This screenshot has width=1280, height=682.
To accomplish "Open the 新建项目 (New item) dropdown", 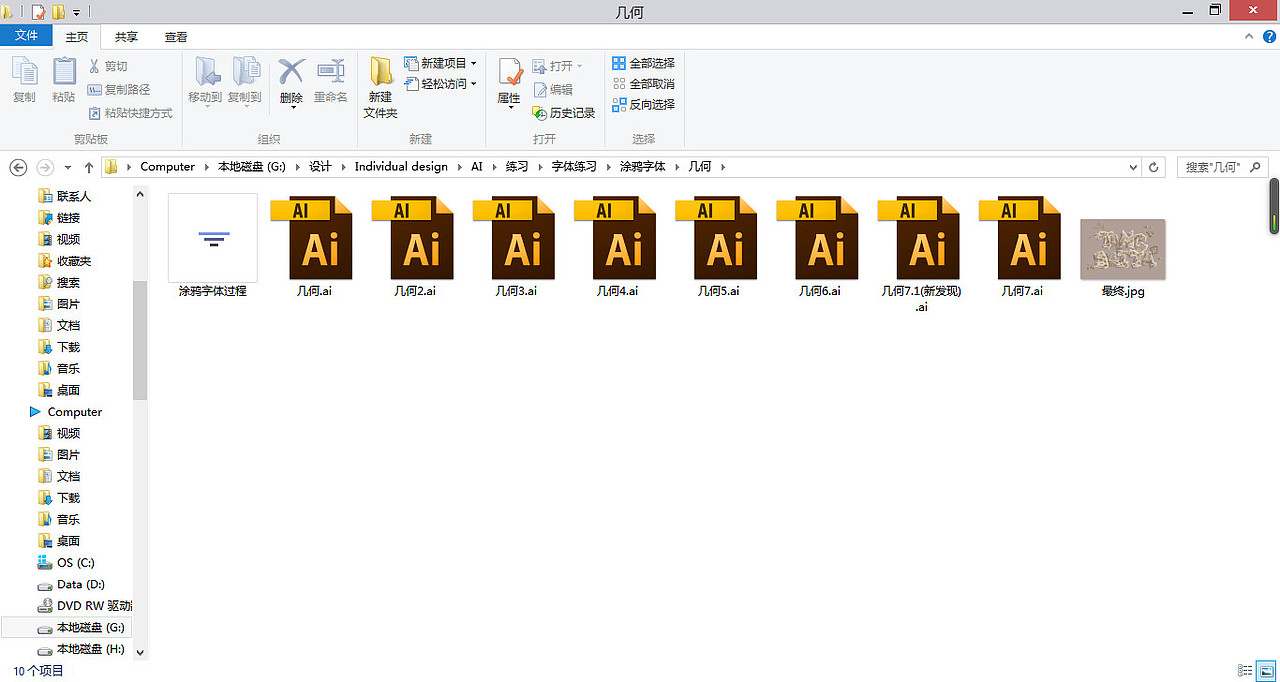I will click(x=442, y=63).
